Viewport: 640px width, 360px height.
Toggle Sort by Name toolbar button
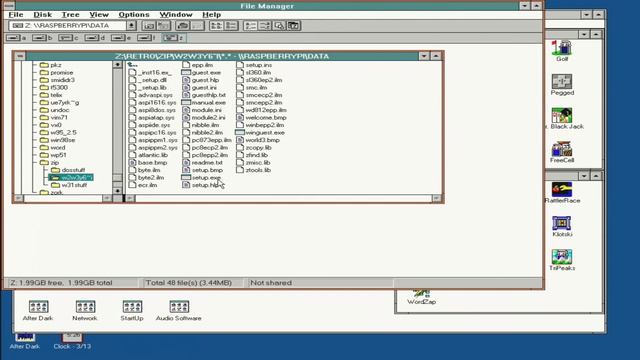tap(250, 26)
